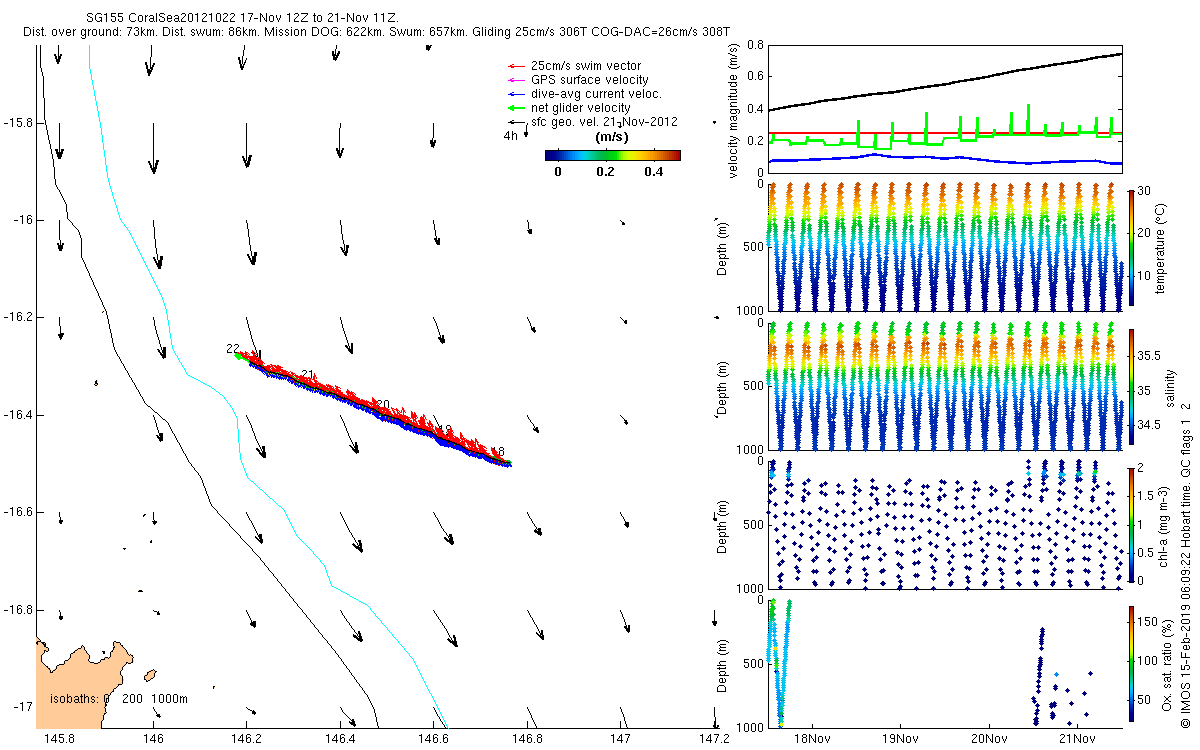Viewport: 1200px width, 750px height.
Task: Click the latitude tick label '-16.8'
Action: [19, 609]
